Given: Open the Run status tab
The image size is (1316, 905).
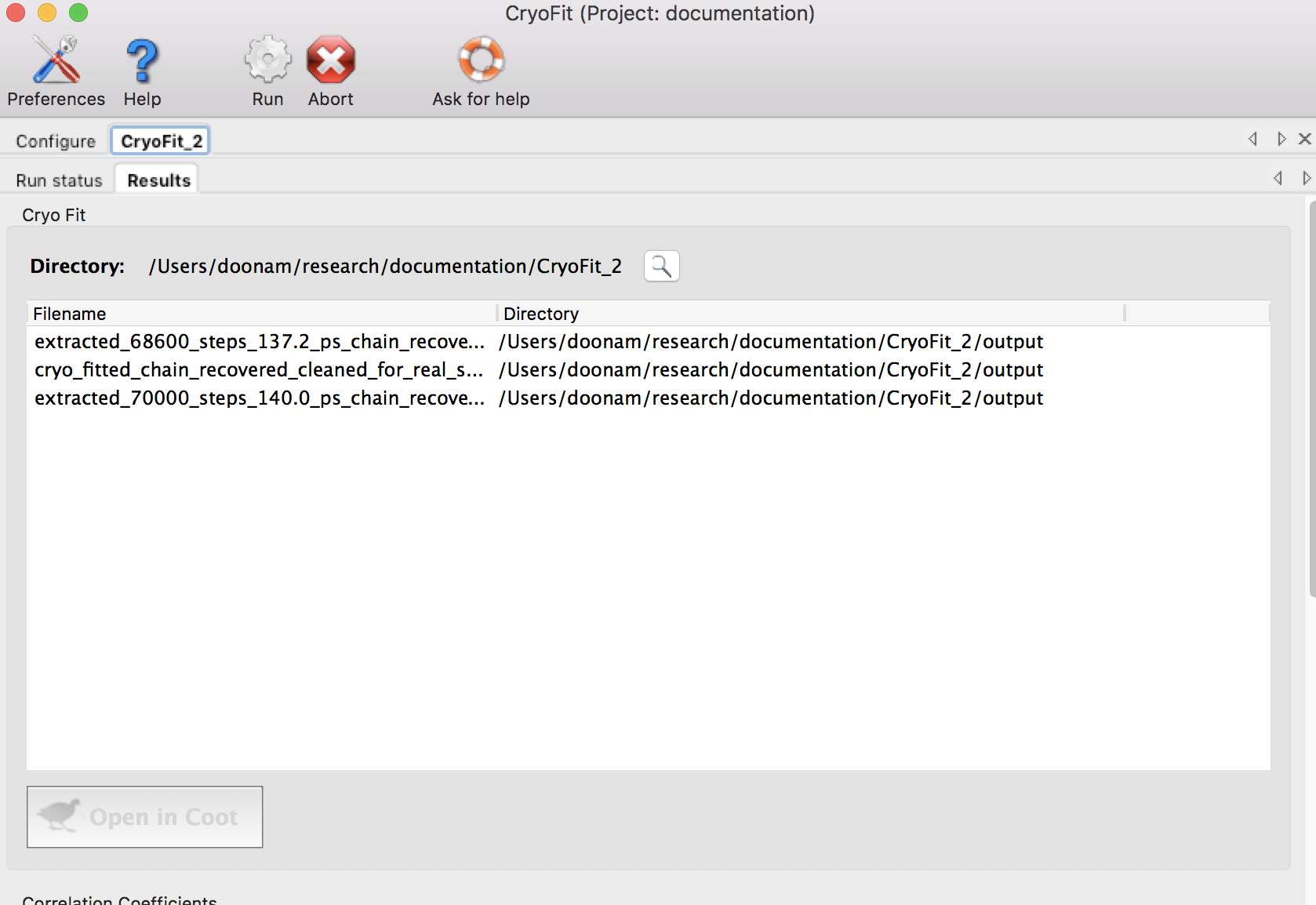Looking at the screenshot, I should click(57, 180).
